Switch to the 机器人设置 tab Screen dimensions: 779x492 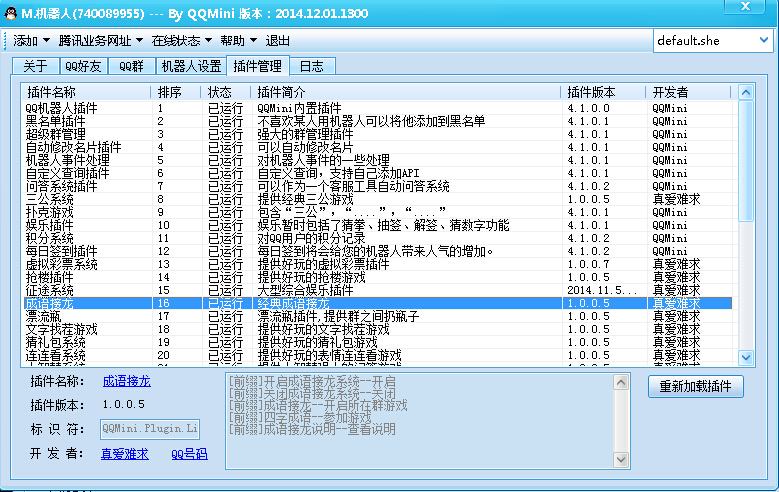click(x=191, y=66)
